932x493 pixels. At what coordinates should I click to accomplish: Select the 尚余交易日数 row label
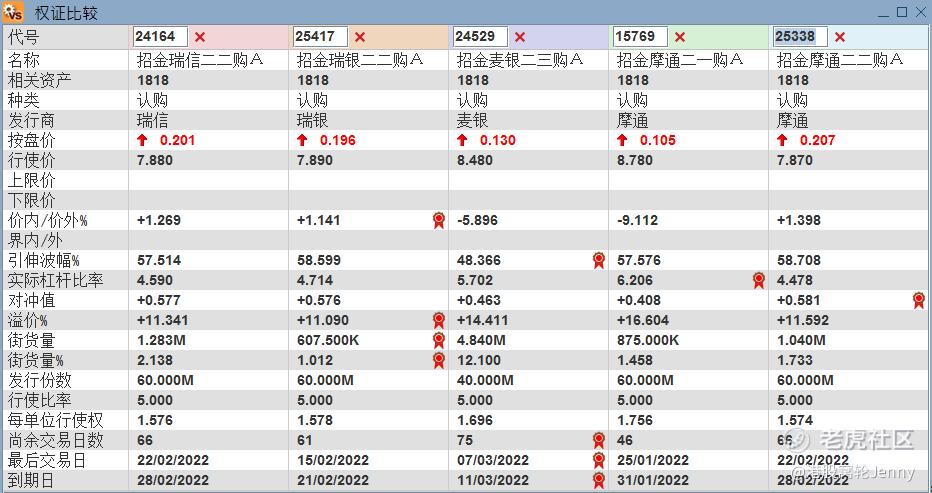[55, 441]
